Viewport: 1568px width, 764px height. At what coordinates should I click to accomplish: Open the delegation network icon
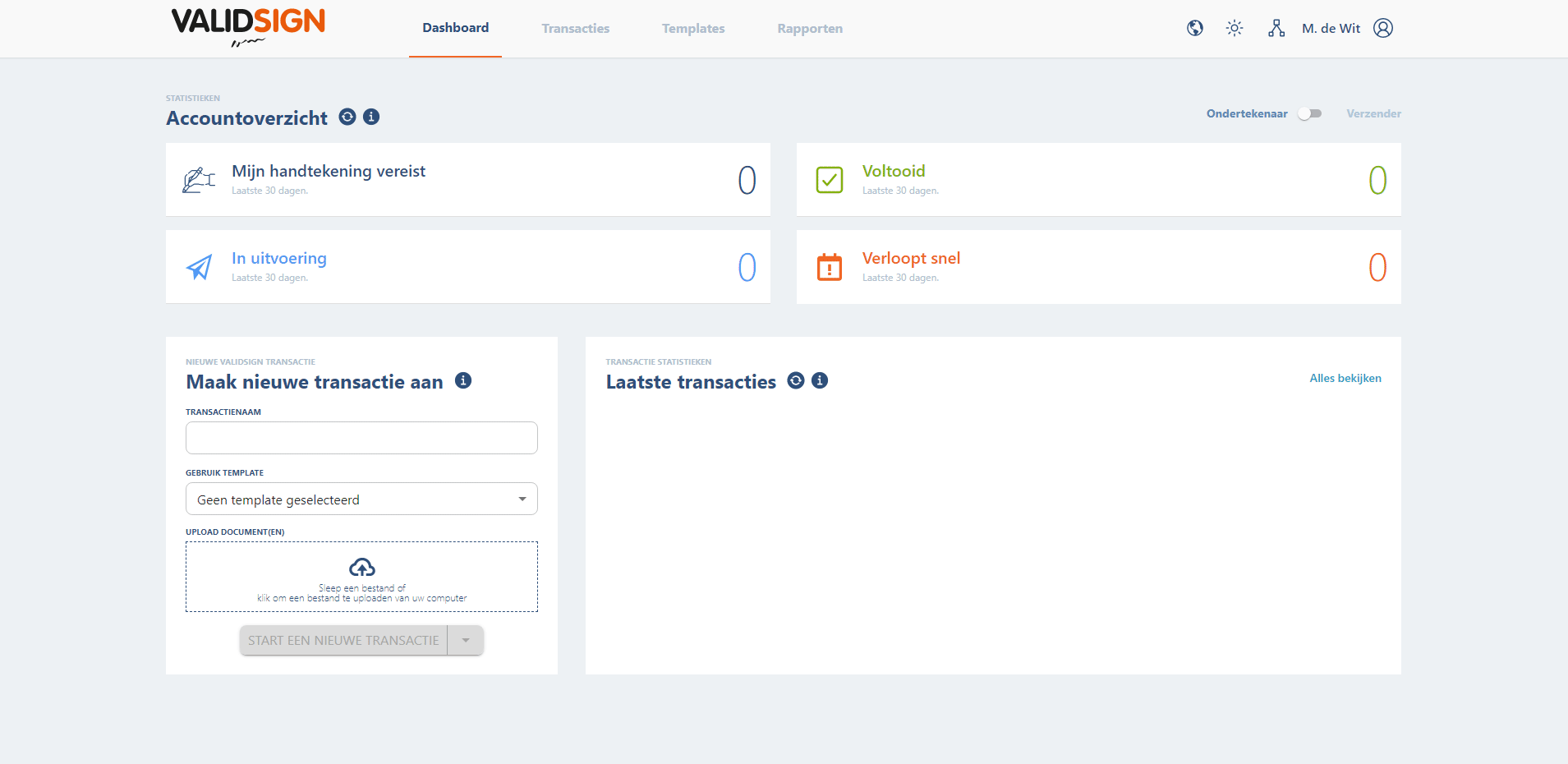pos(1276,28)
